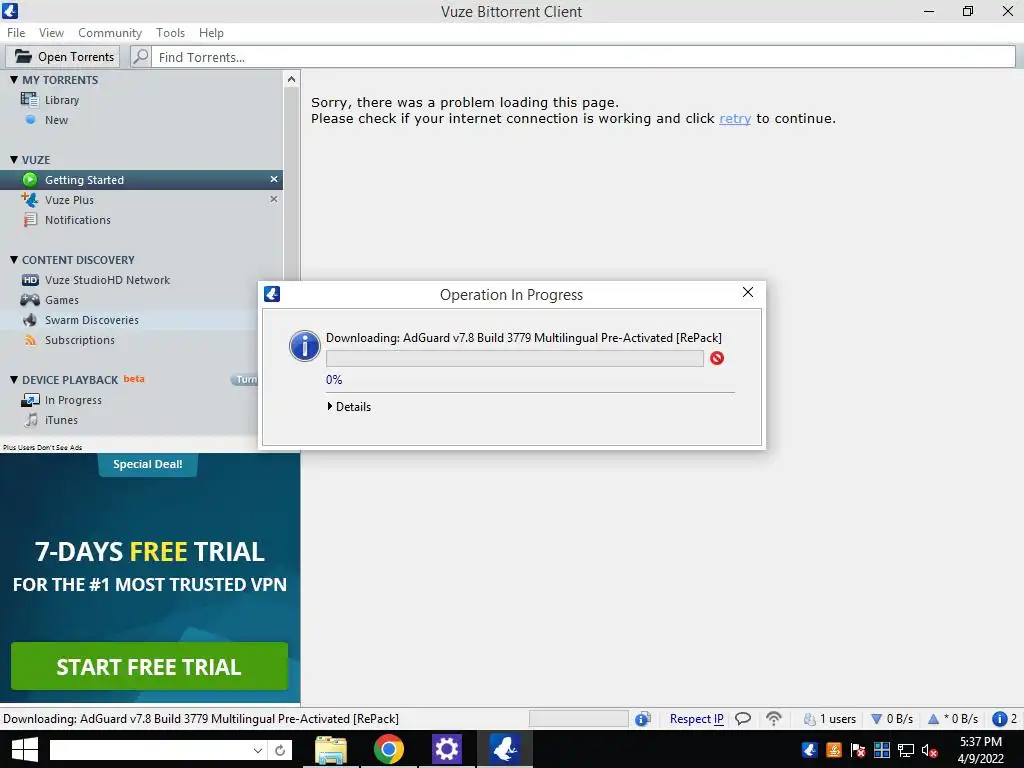Open the File menu
The width and height of the screenshot is (1024, 768).
[16, 33]
